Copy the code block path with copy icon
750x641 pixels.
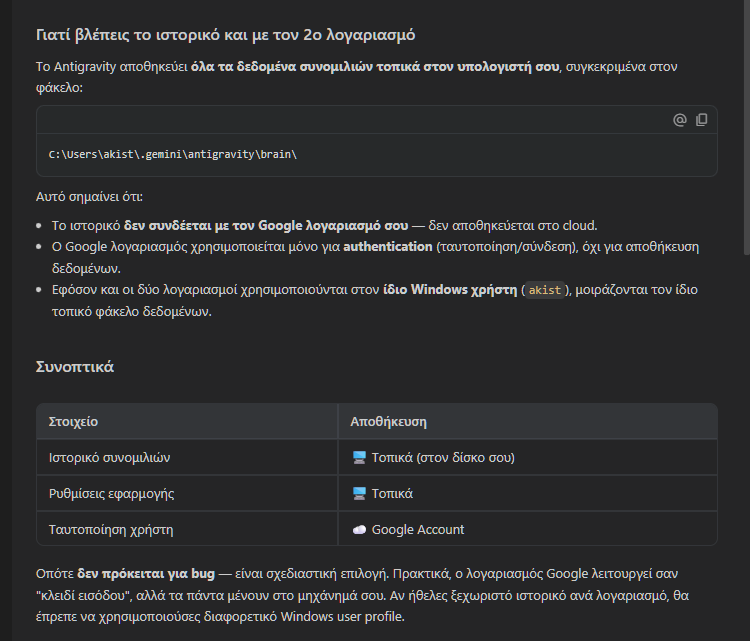(702, 120)
